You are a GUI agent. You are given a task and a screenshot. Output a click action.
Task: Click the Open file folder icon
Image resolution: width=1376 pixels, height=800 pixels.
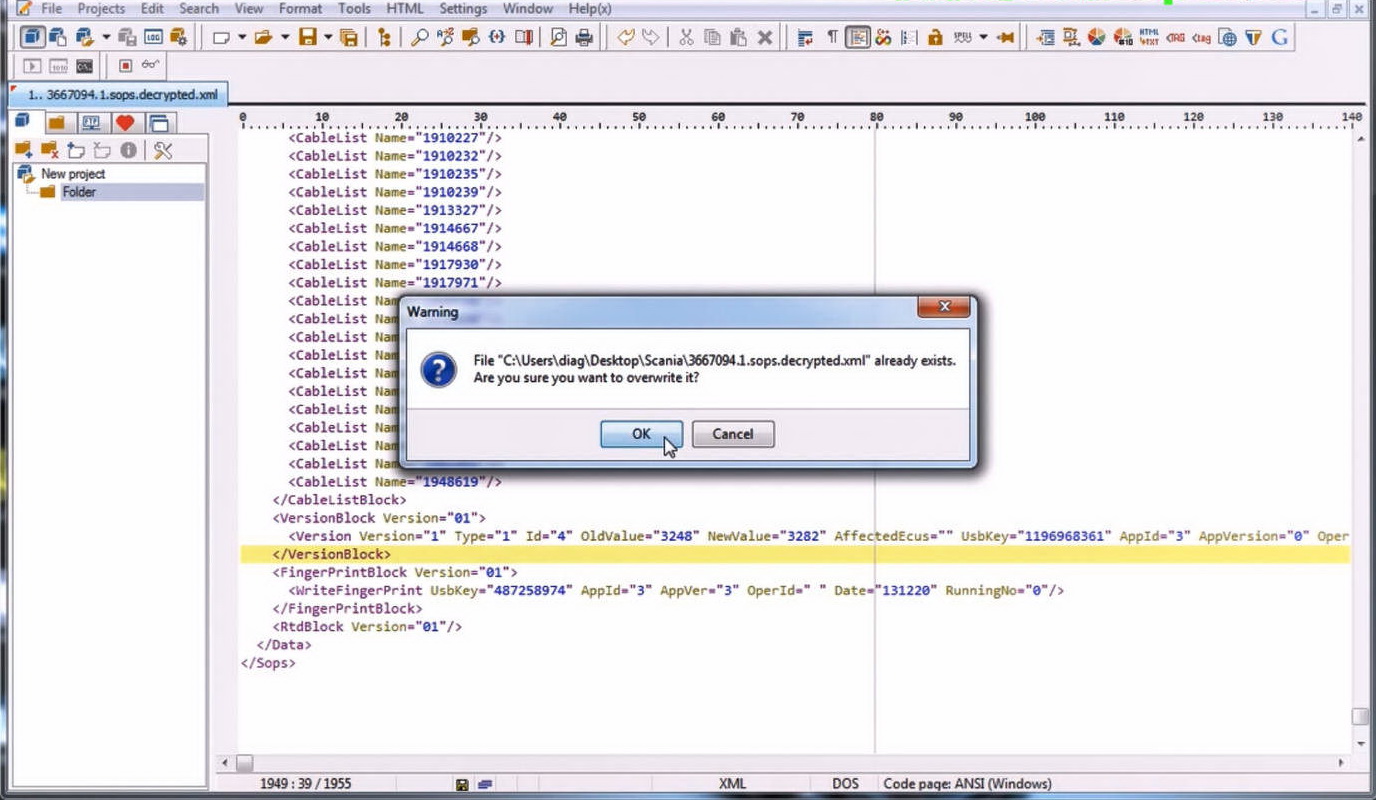coord(264,38)
